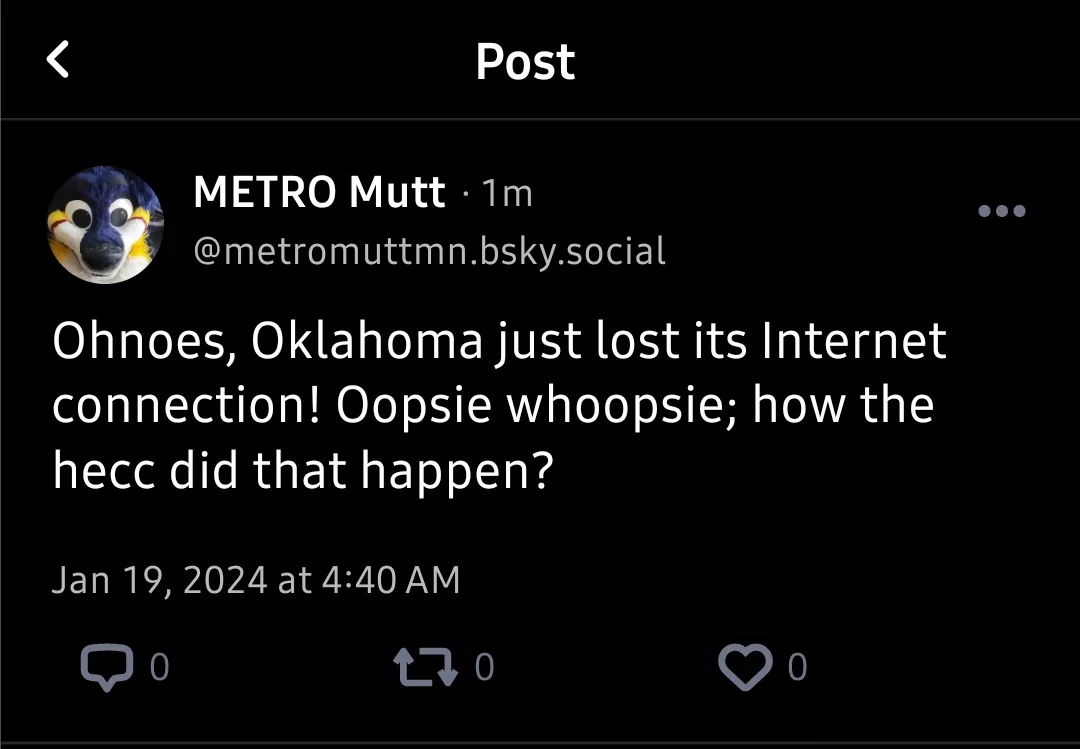The width and height of the screenshot is (1080, 749).
Task: Click the word Internet in the post
Action: (x=853, y=342)
